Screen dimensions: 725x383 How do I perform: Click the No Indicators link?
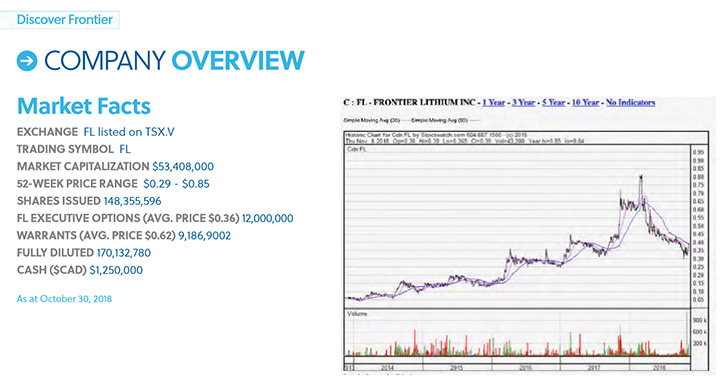point(630,102)
